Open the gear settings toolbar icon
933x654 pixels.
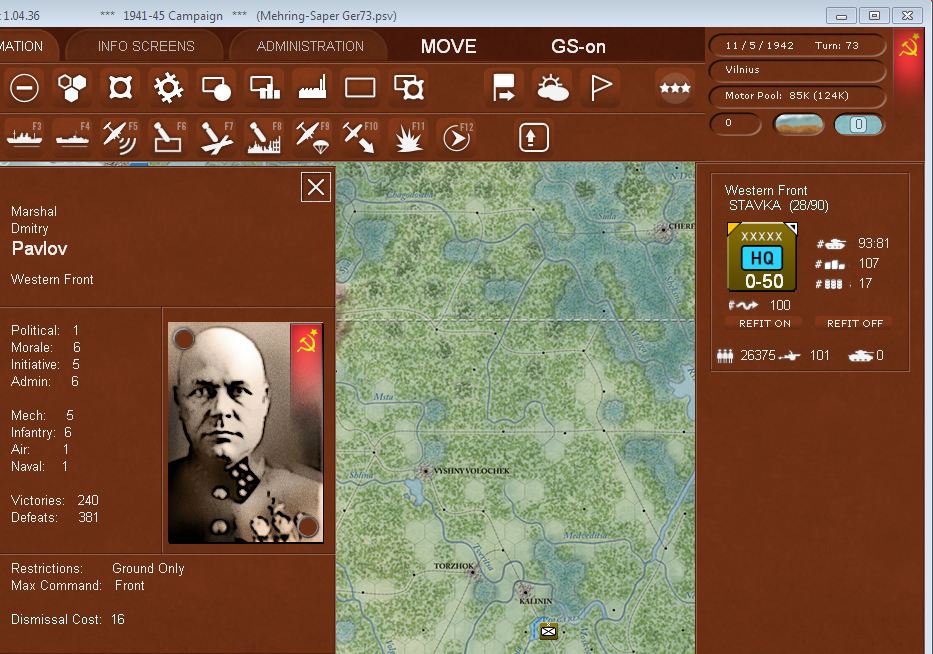[x=168, y=88]
